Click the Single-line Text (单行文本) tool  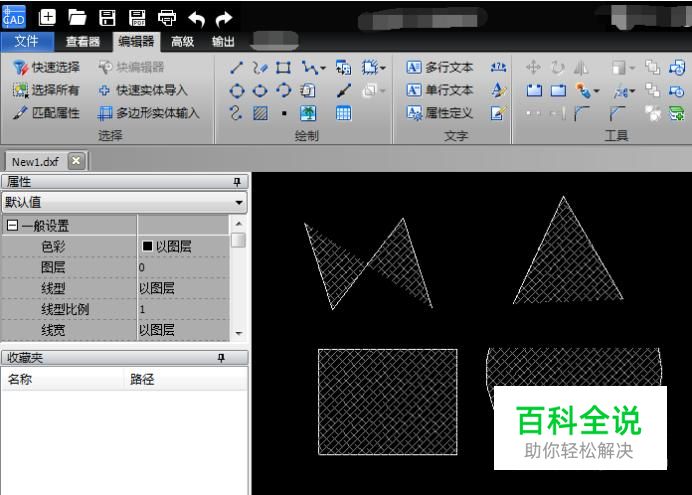tap(439, 90)
